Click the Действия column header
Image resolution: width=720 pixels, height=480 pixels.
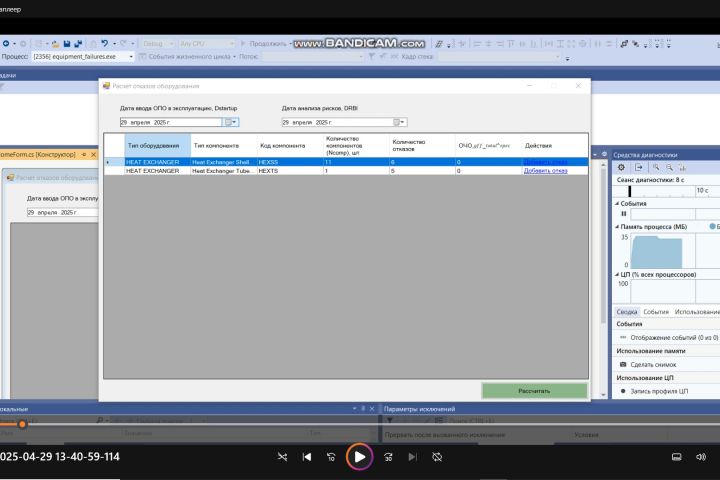coord(554,146)
